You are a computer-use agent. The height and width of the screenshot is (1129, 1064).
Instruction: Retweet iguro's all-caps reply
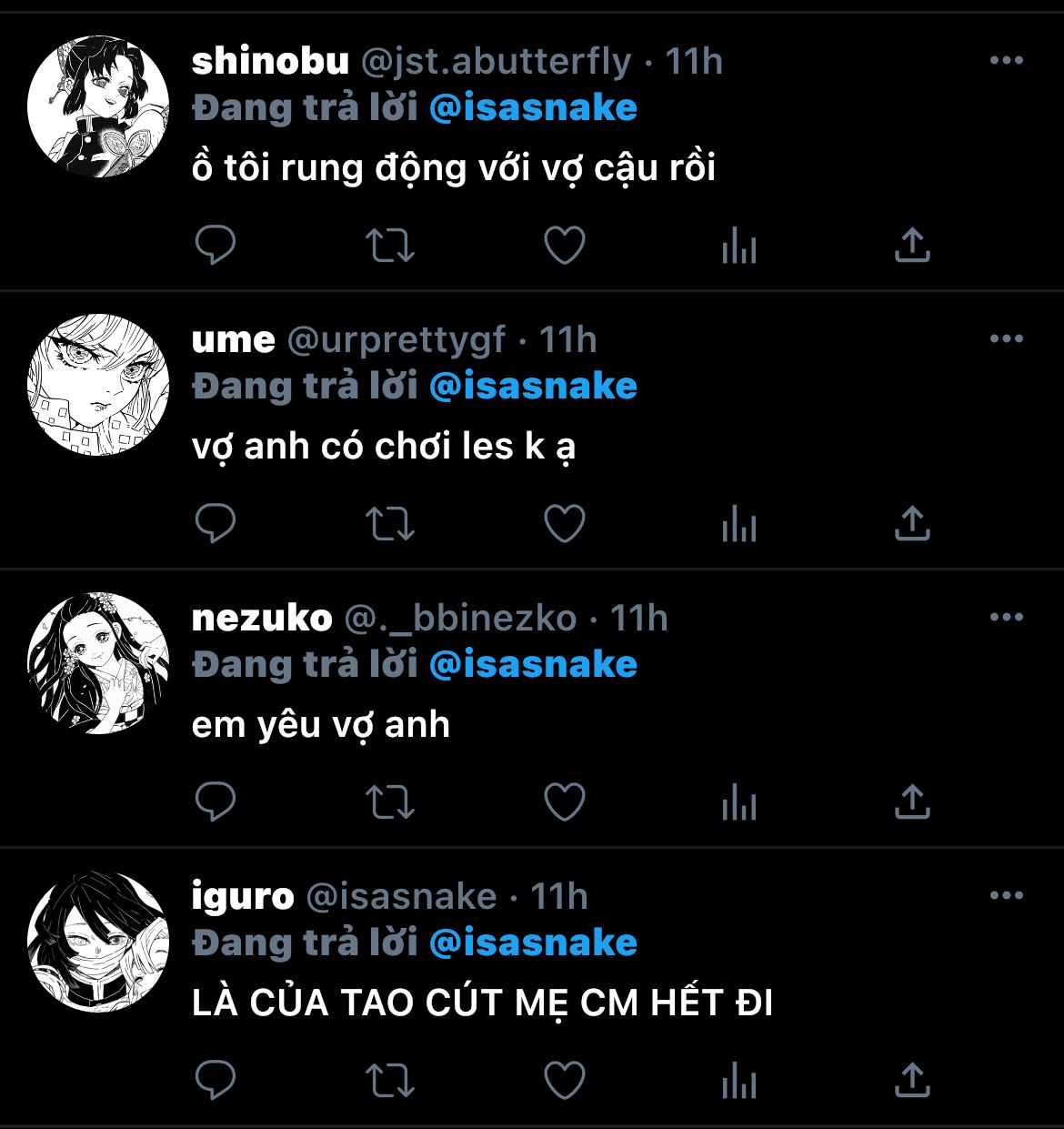(389, 1081)
